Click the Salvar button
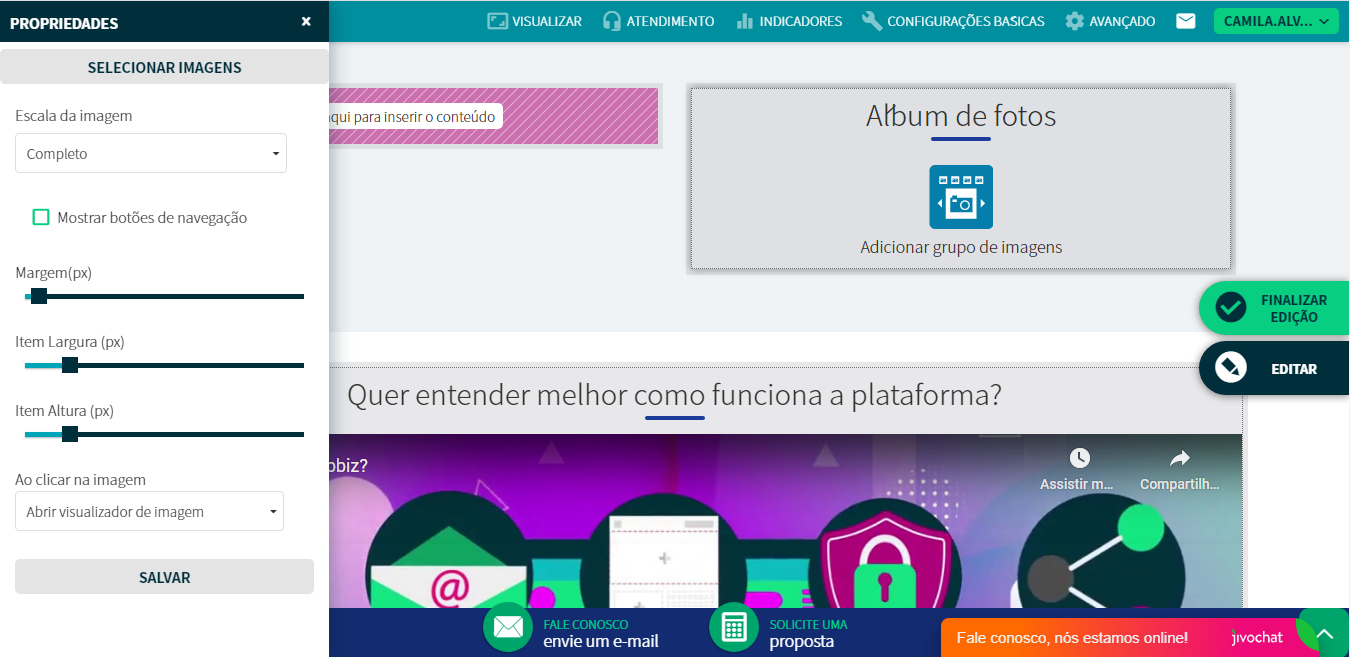The height and width of the screenshot is (657, 1350). coord(164,577)
